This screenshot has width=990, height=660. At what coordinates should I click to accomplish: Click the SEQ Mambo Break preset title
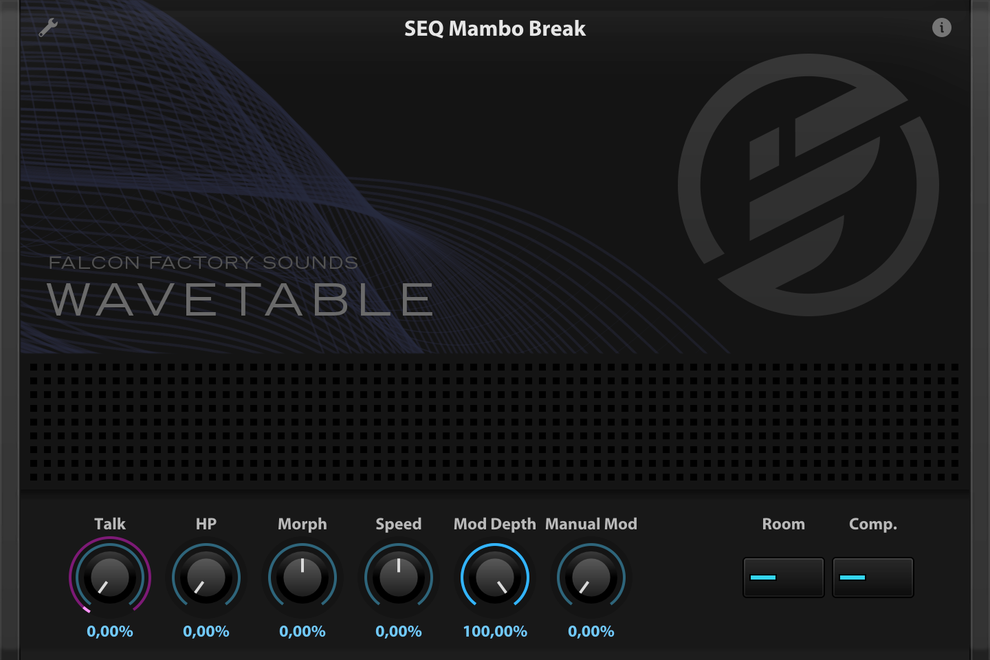coord(495,28)
